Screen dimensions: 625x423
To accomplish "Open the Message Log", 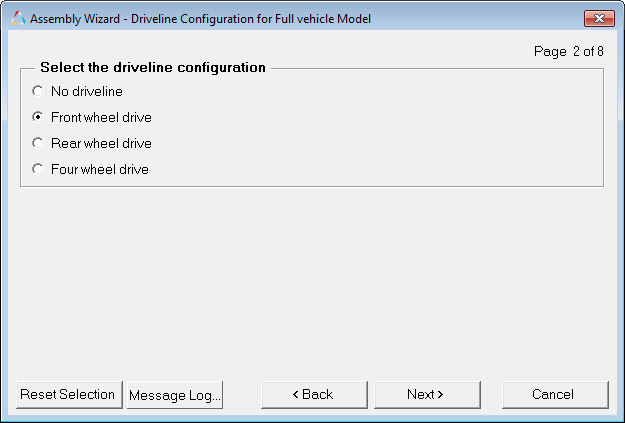I will pos(175,395).
